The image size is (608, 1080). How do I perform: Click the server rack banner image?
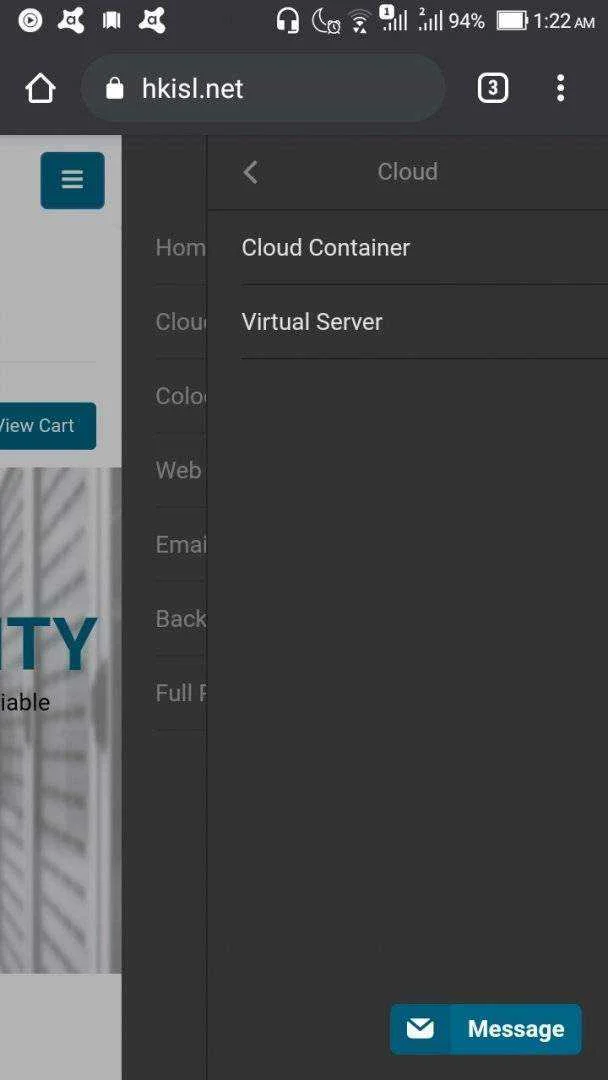[x=61, y=720]
